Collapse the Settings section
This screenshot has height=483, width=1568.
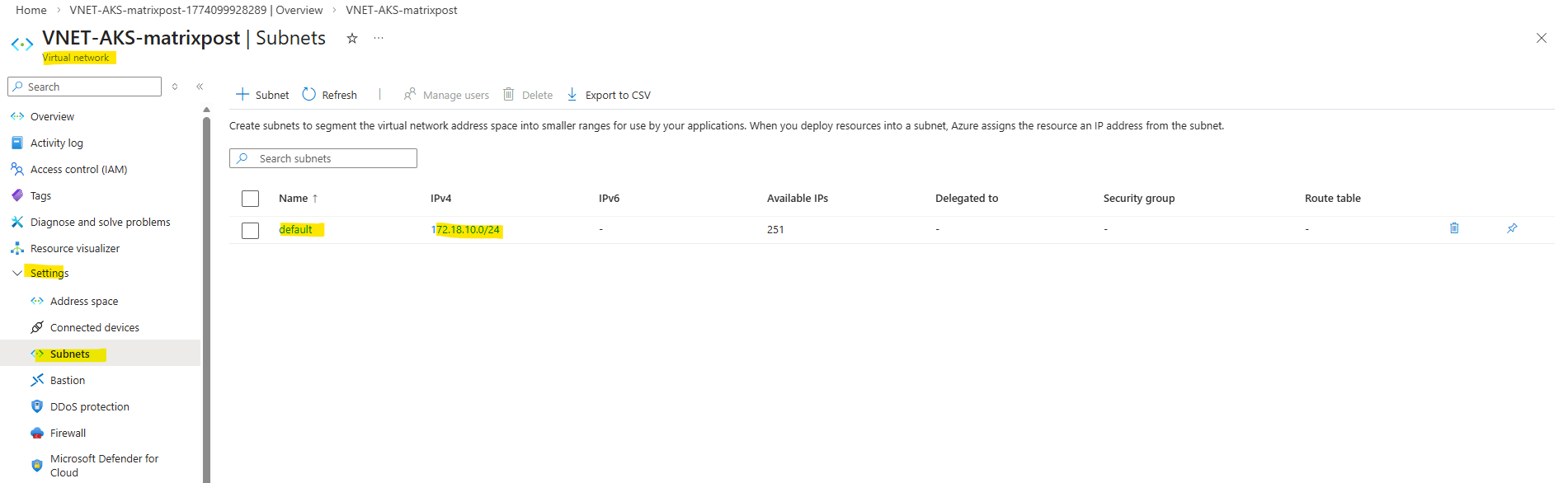[x=17, y=273]
